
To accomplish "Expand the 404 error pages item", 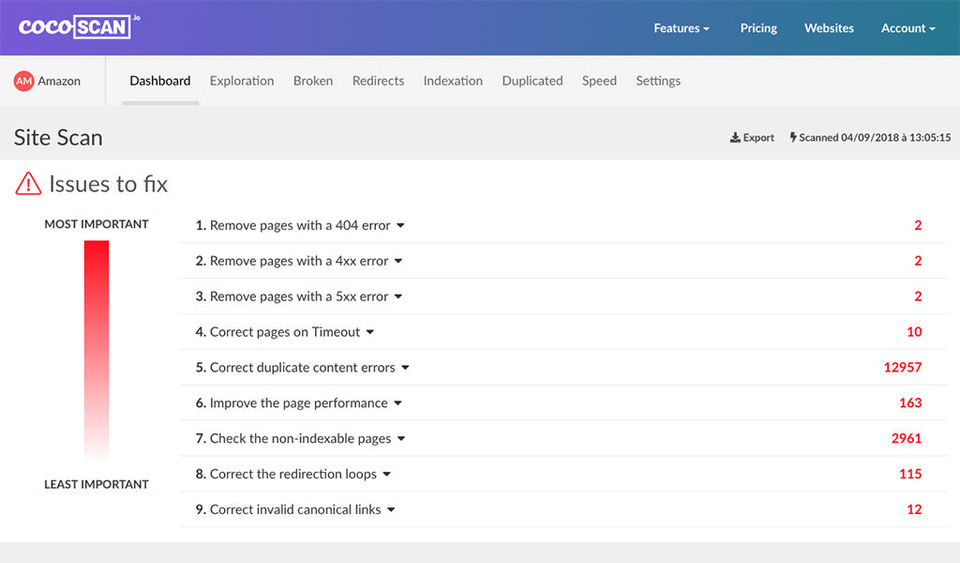I will [401, 226].
